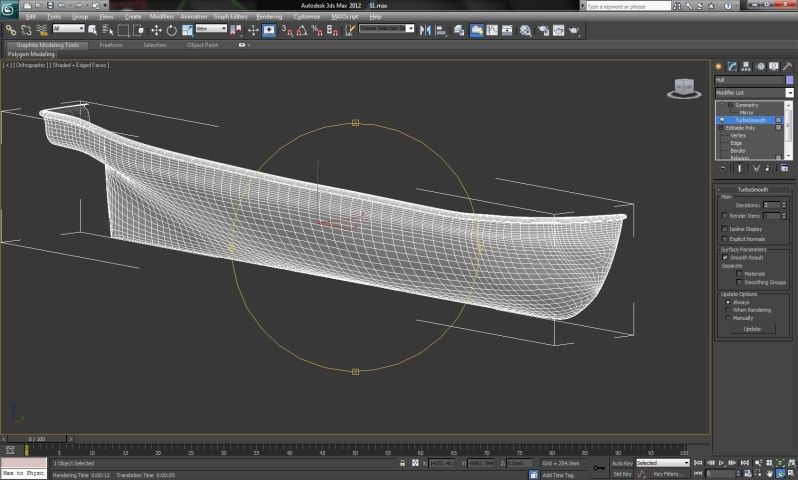The width and height of the screenshot is (798, 480).
Task: Open the Rendering menu
Action: tap(269, 17)
